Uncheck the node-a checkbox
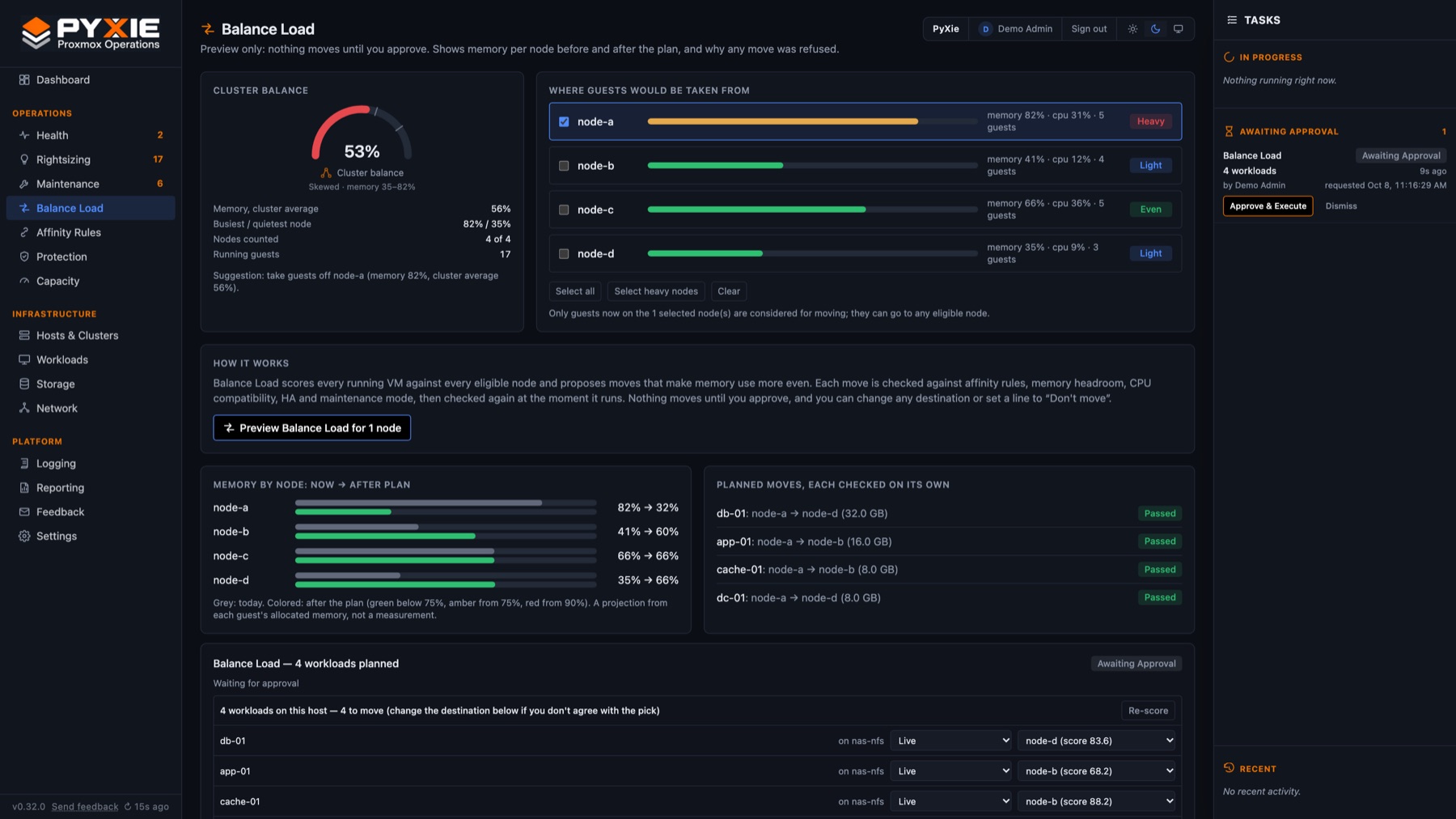This screenshot has height=819, width=1456. click(x=564, y=121)
